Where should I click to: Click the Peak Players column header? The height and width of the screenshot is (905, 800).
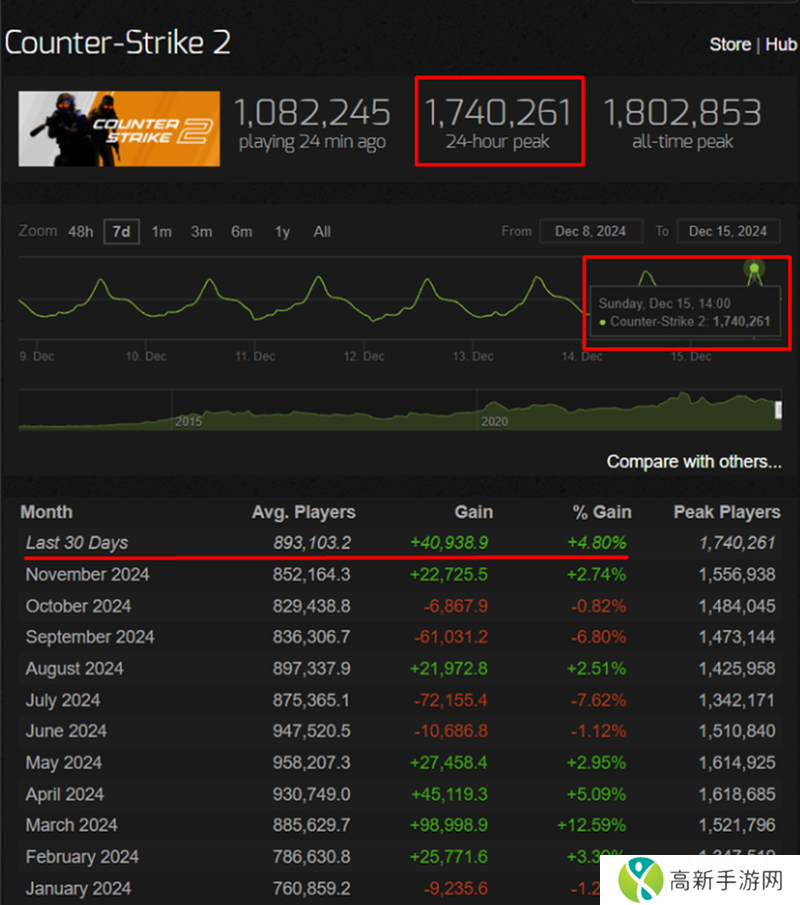coord(726,512)
